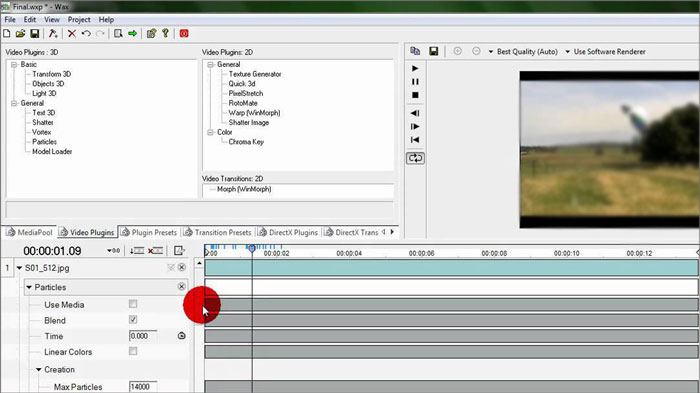Open the File menu
This screenshot has width=700, height=393.
pos(10,20)
